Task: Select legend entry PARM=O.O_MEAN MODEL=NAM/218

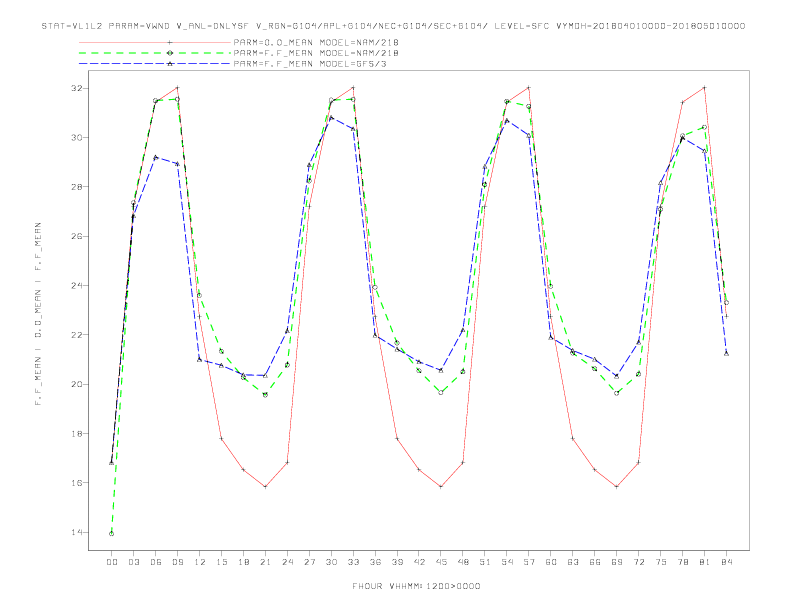Action: 316,42
